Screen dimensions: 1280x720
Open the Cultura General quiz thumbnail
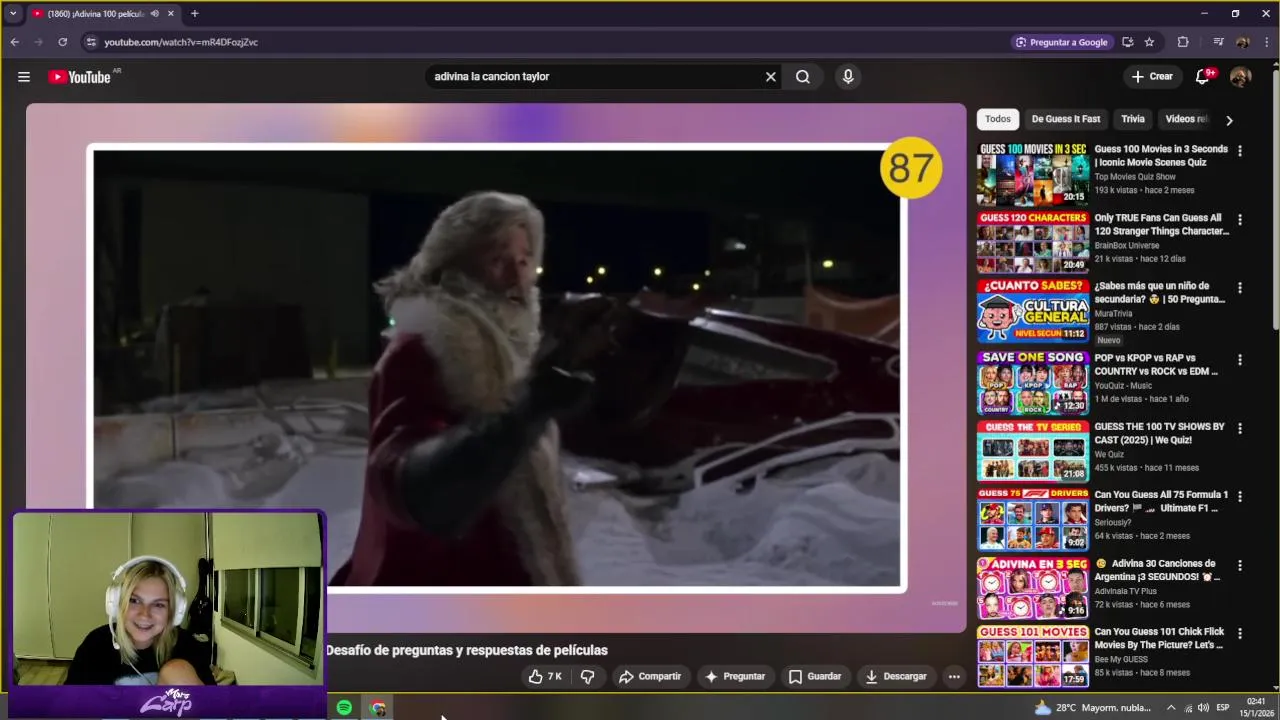1033,311
